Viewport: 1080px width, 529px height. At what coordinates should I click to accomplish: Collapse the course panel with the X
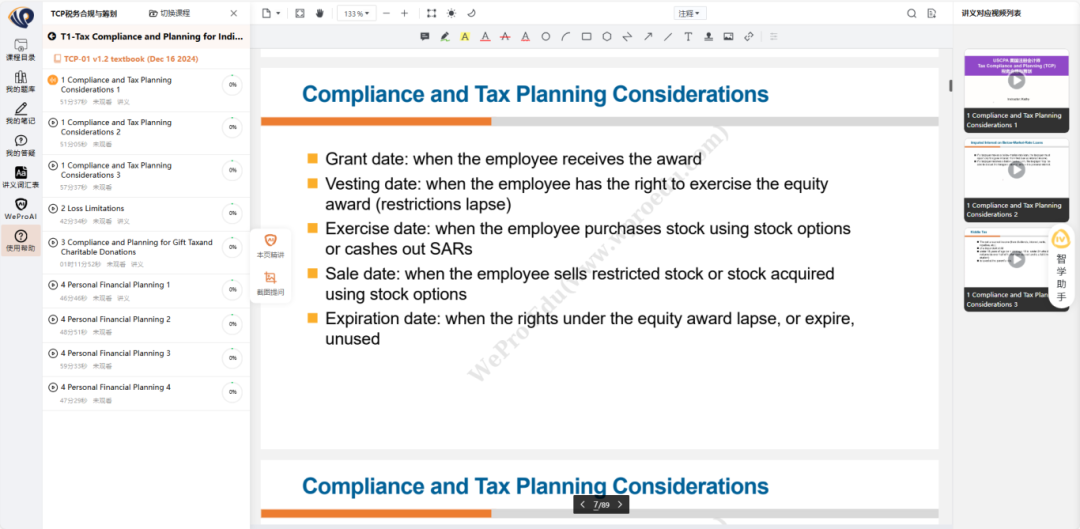tap(234, 13)
